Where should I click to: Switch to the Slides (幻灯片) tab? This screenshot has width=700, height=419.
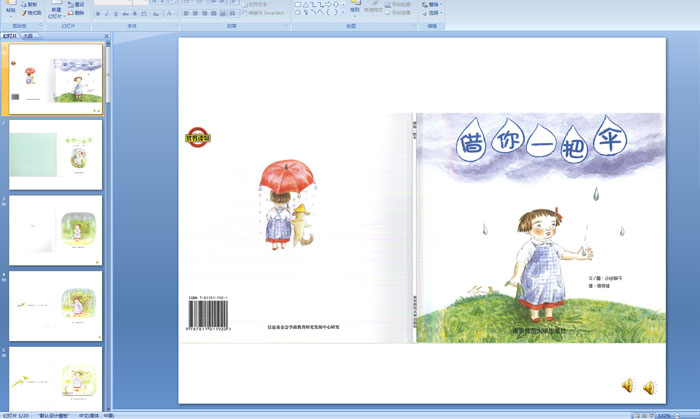click(x=10, y=36)
